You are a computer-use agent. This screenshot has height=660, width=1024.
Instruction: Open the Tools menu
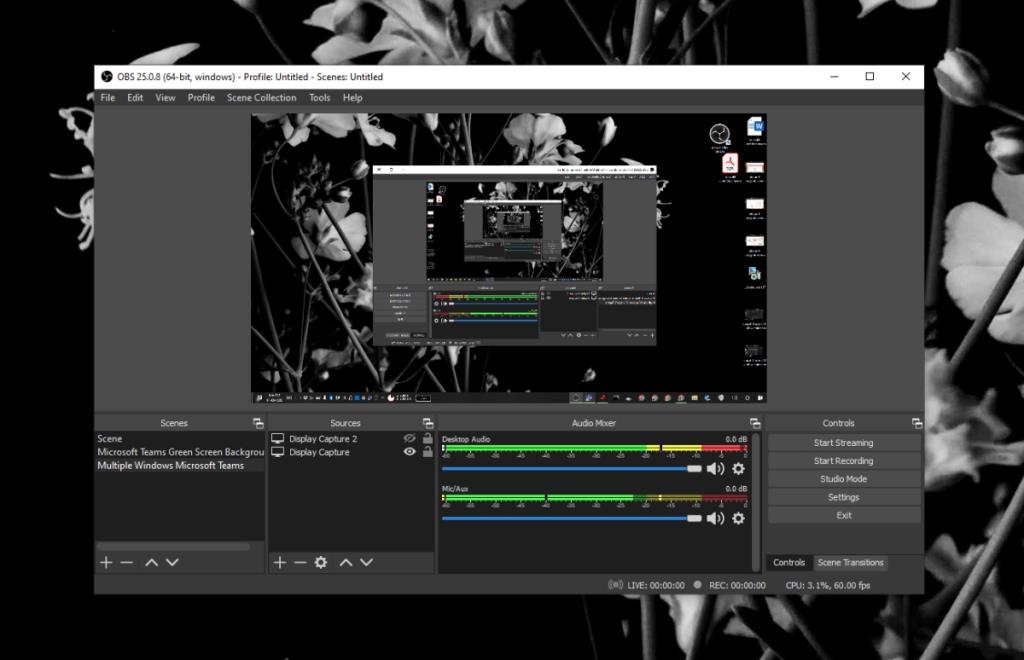tap(319, 97)
